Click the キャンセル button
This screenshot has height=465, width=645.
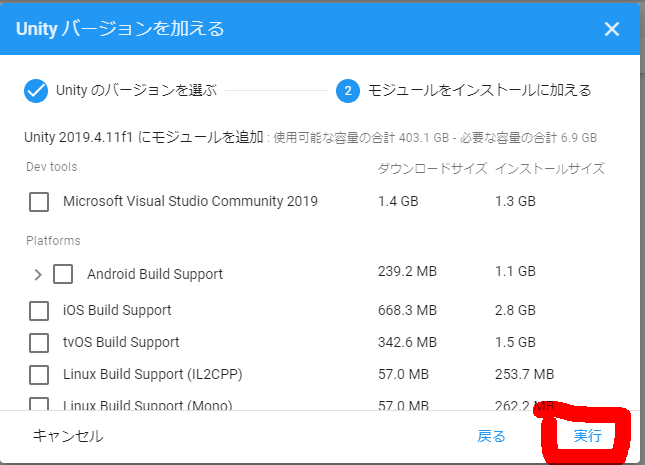[x=68, y=436]
